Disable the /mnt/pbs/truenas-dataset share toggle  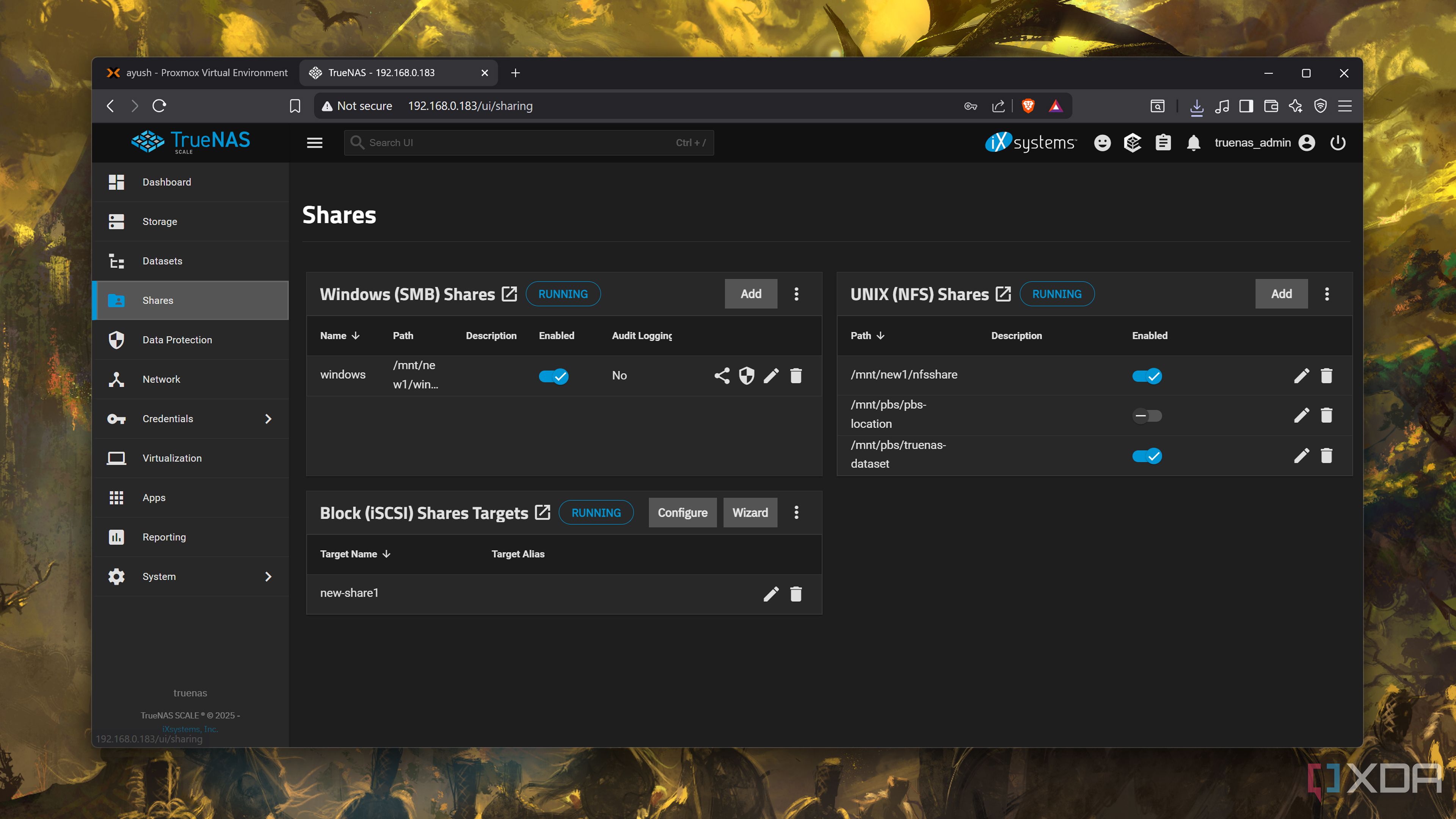tap(1147, 456)
